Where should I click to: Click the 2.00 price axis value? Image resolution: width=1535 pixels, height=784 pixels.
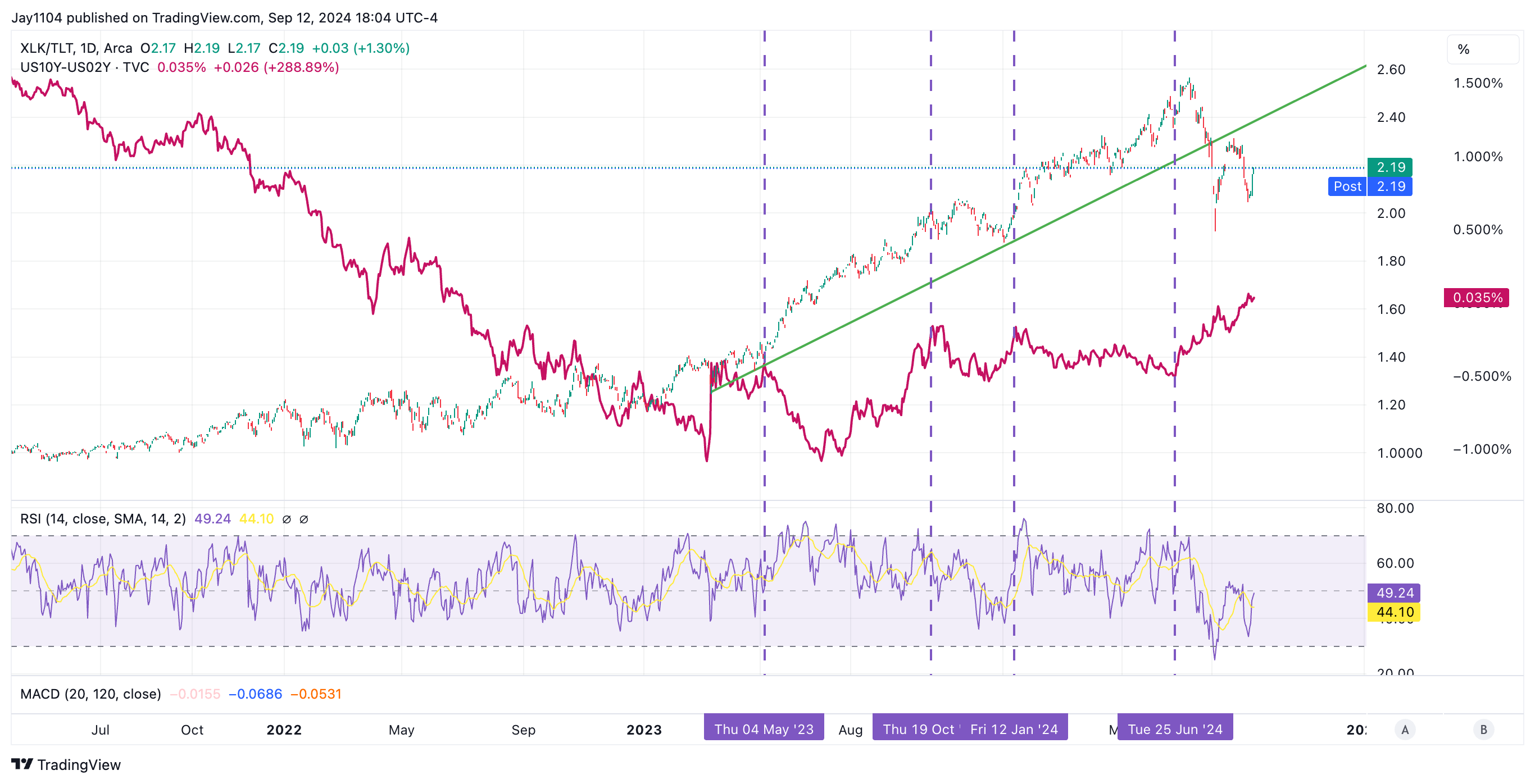(1391, 213)
